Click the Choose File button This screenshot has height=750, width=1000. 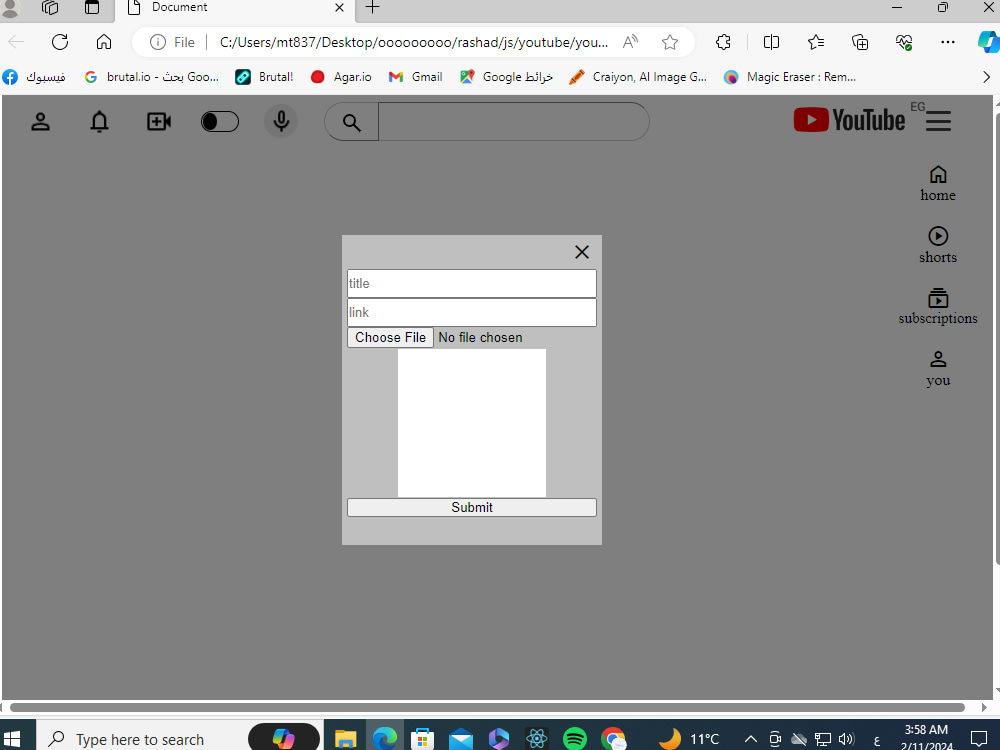390,337
